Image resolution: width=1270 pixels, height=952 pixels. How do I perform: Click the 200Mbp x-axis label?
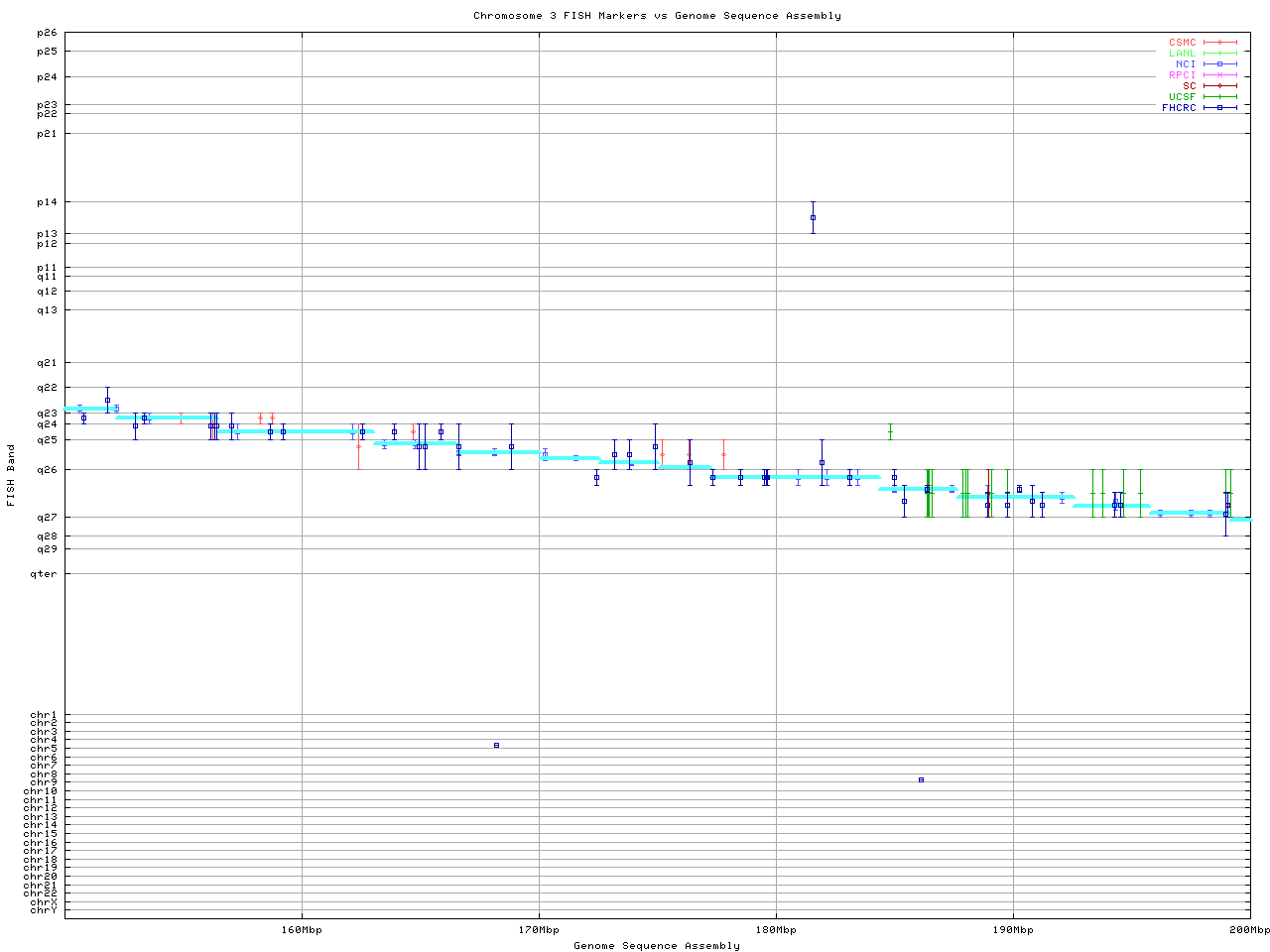click(x=1249, y=930)
